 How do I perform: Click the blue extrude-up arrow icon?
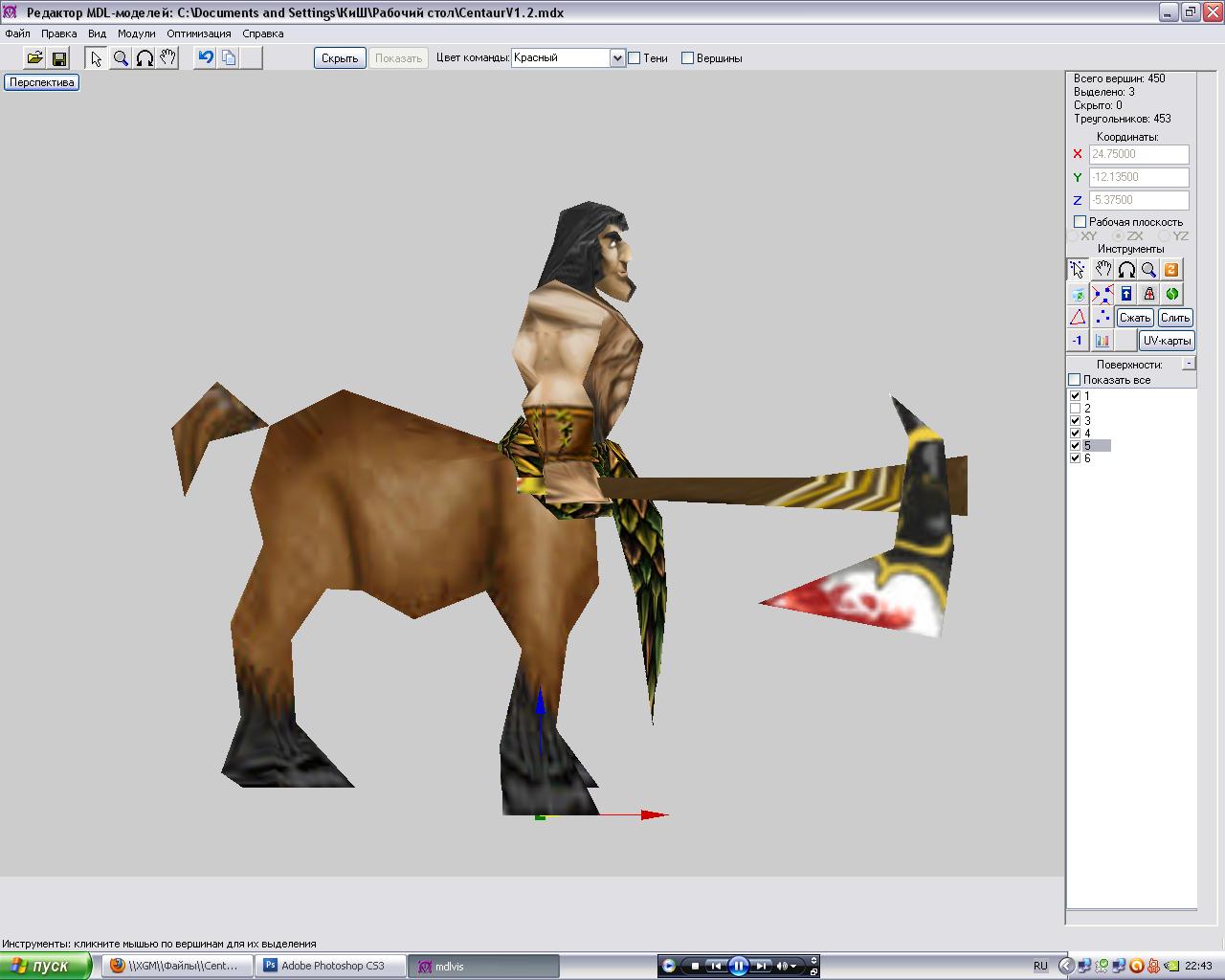click(x=1125, y=294)
